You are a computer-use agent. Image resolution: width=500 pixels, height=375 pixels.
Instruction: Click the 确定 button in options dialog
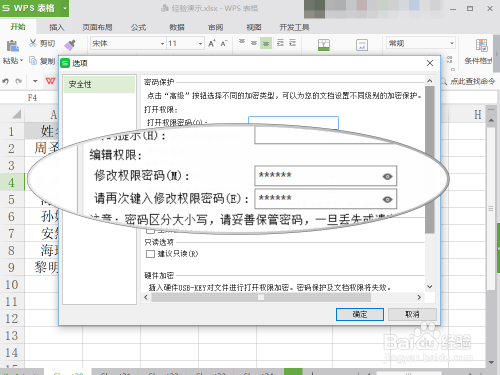click(360, 314)
